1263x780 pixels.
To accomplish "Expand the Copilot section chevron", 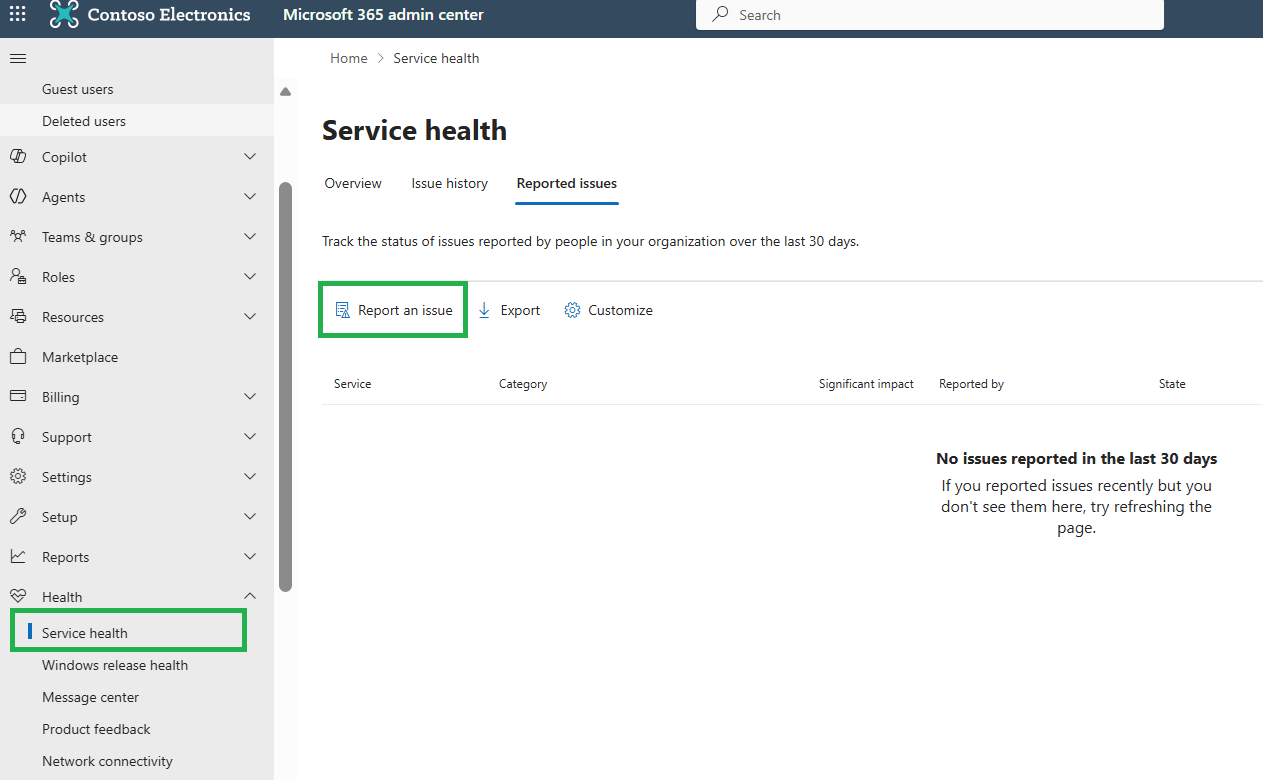I will pos(250,157).
